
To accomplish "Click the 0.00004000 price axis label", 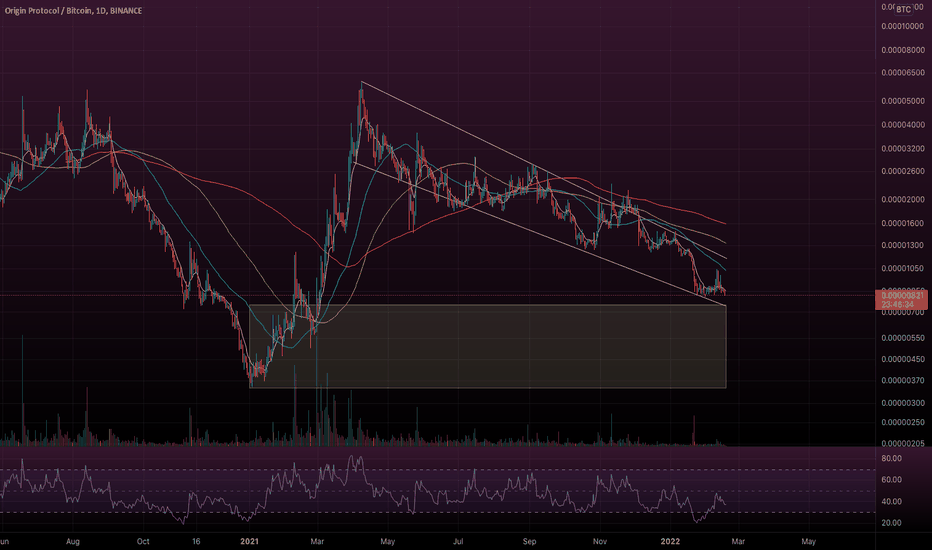I will [x=903, y=125].
